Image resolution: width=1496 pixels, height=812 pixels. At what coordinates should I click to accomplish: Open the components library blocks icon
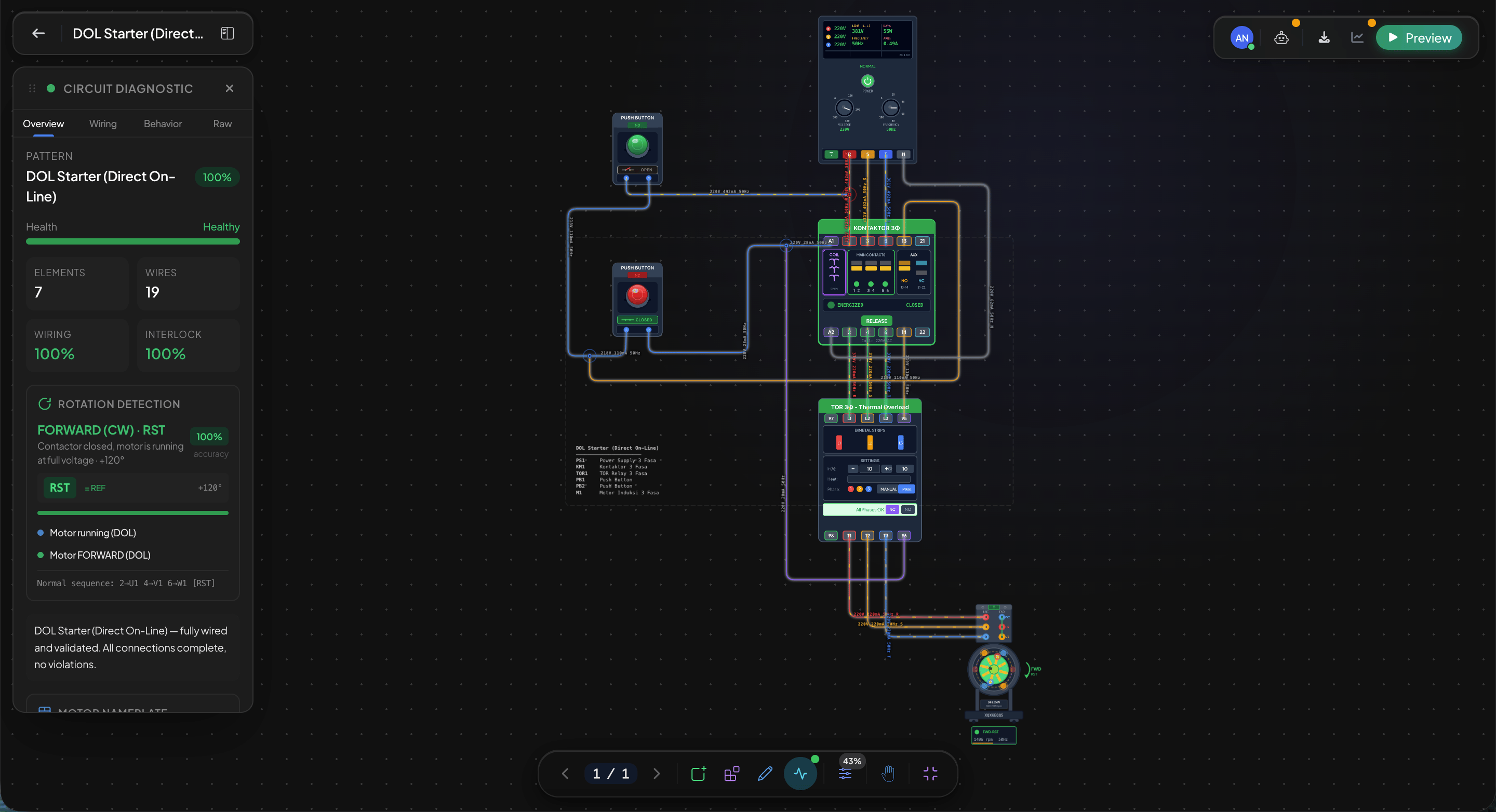point(732,774)
